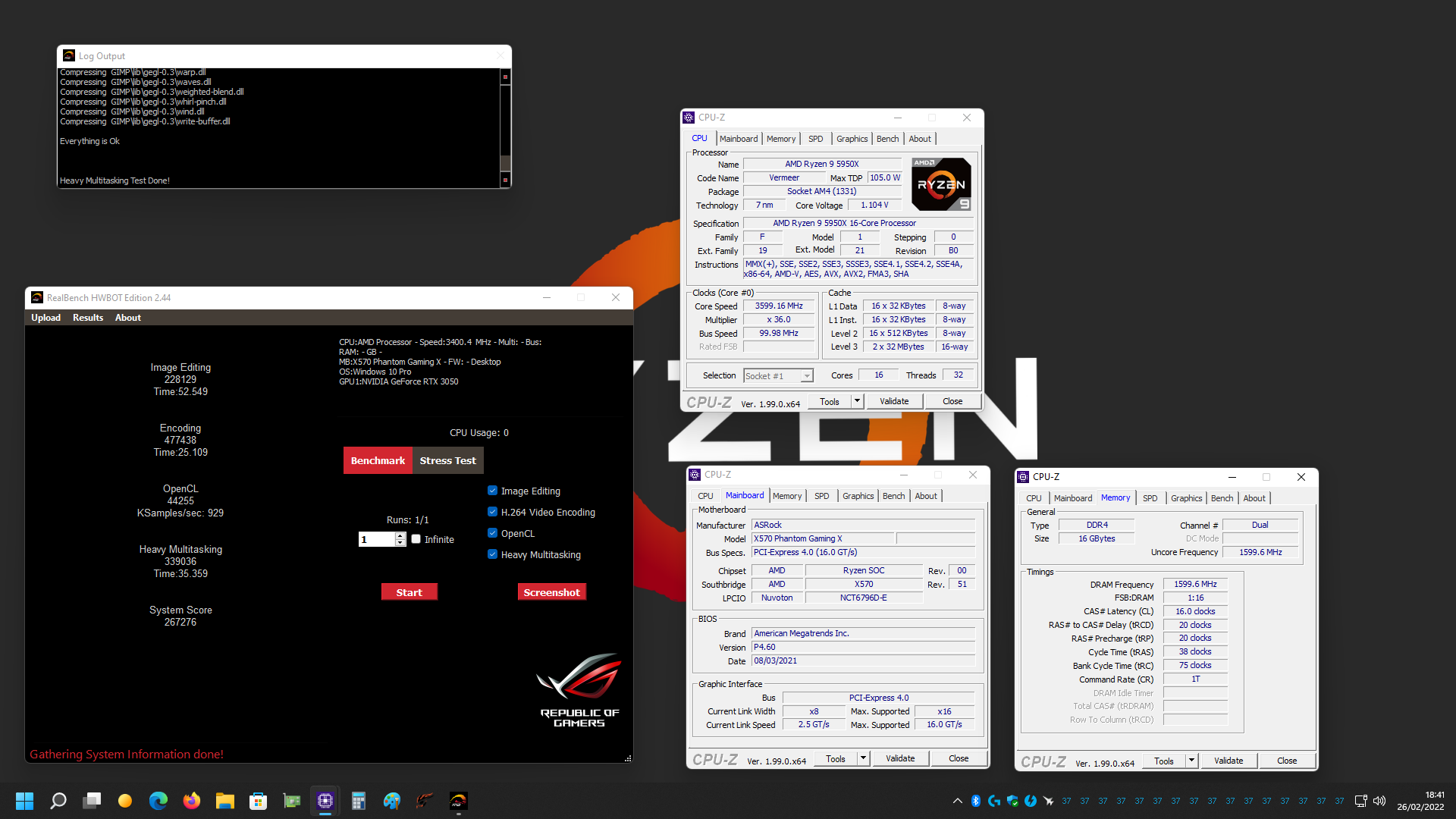
Task: Click the '1599.6 MHz' DRAM Frequency value
Action: click(1195, 584)
